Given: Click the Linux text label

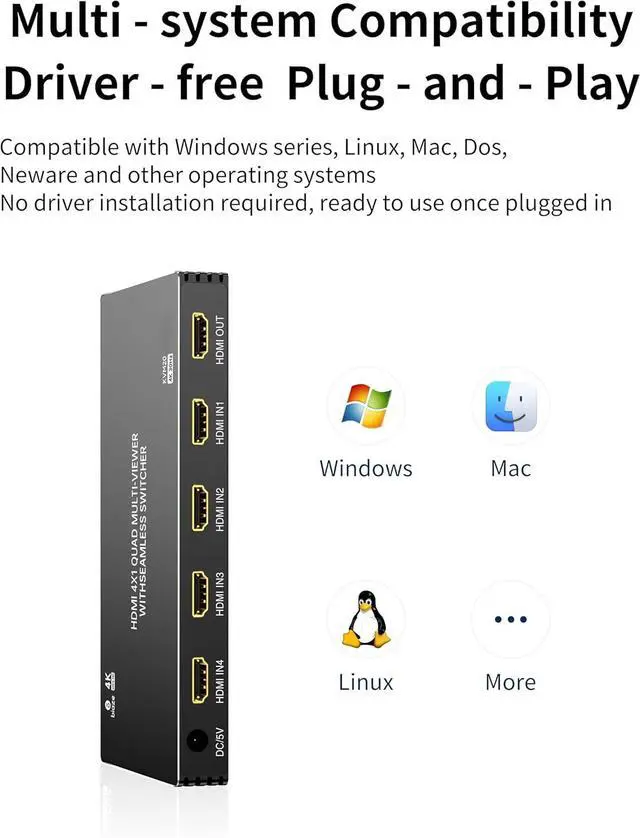Looking at the screenshot, I should 366,682.
